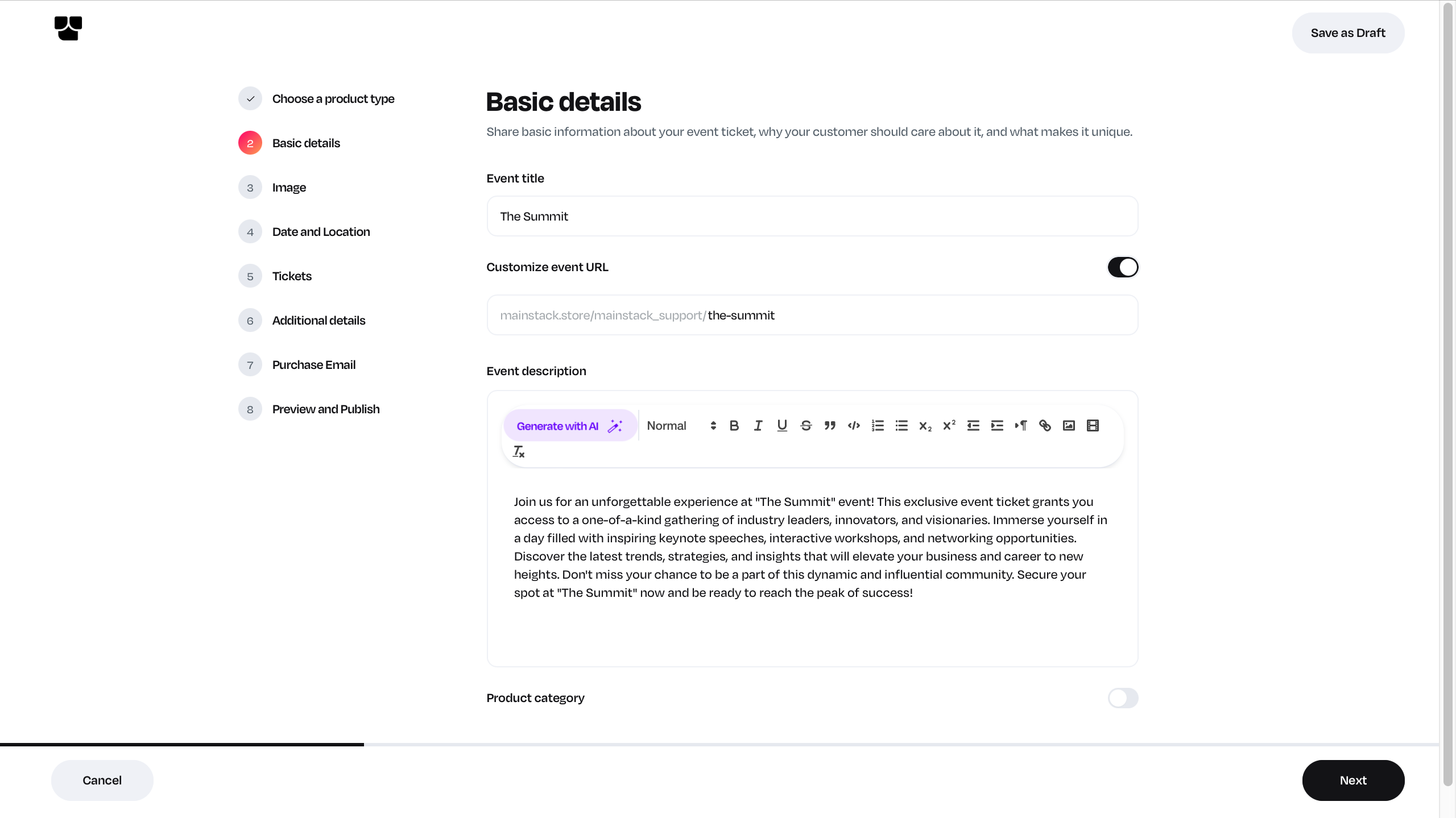
Task: Clear text formatting in the editor
Action: [518, 452]
